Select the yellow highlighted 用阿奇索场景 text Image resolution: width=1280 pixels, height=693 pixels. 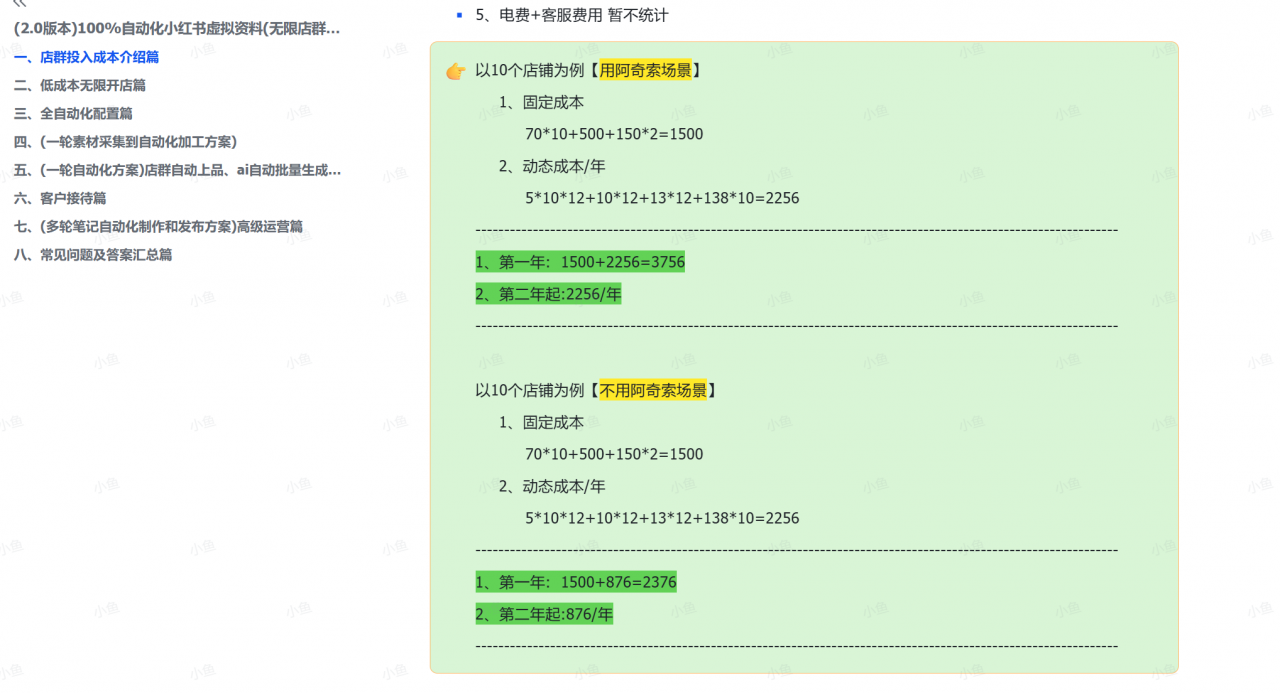(x=646, y=70)
